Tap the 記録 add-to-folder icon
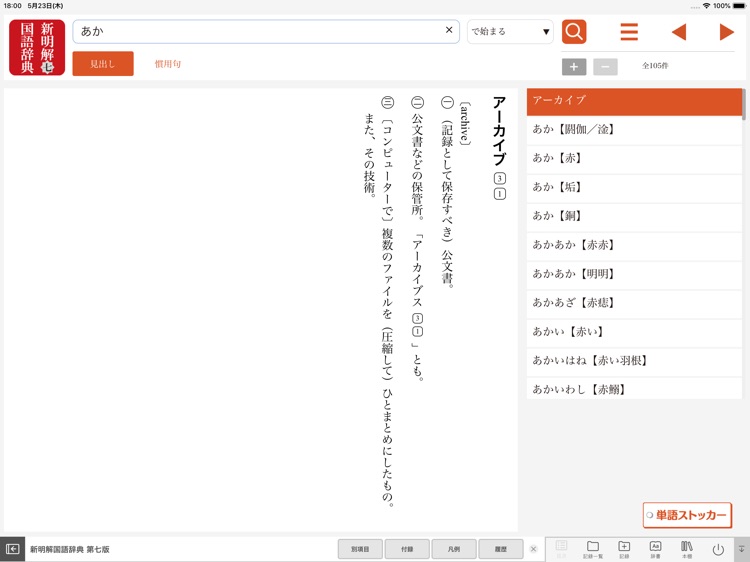Screen dimensions: 750x562 coord(624,549)
